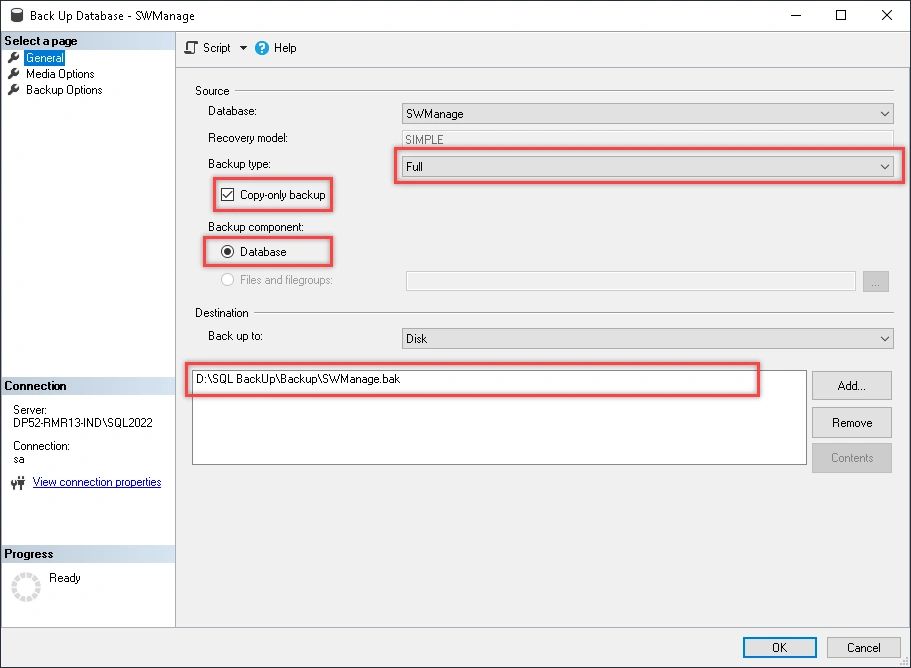
Task: Open the Backup type dropdown
Action: (884, 167)
